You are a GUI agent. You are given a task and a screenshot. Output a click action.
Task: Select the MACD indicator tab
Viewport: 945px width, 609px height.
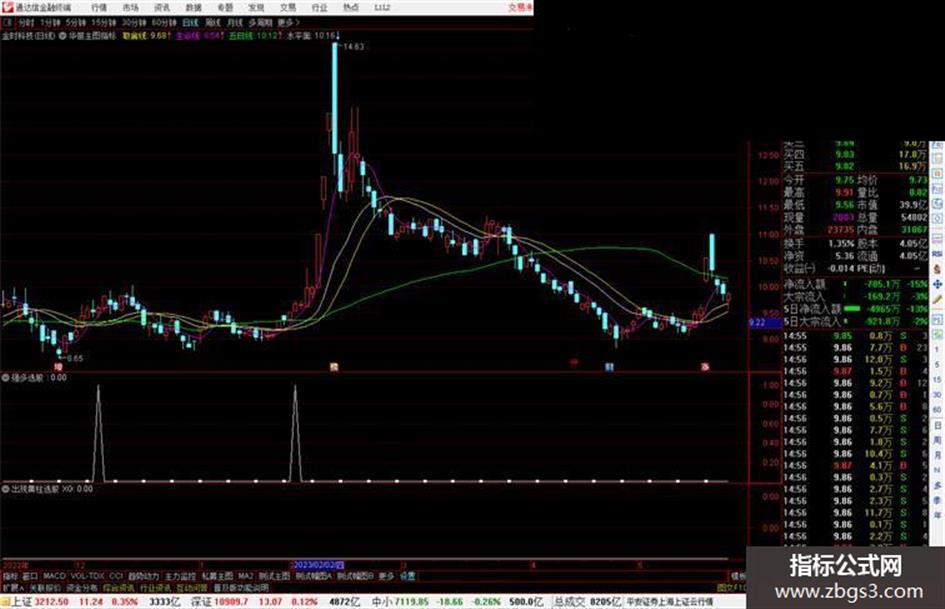[54, 576]
